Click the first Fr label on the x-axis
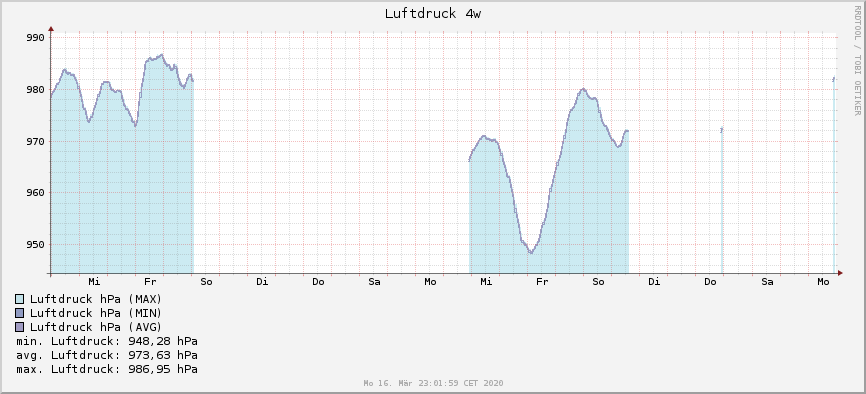The image size is (866, 394). [x=150, y=282]
